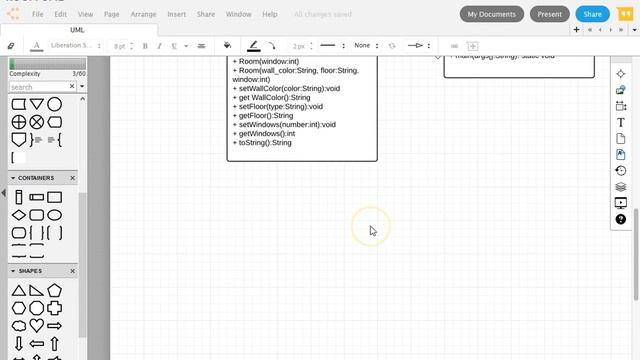This screenshot has height=360, width=640.
Task: Open the line style dropdown
Action: pyautogui.click(x=333, y=46)
